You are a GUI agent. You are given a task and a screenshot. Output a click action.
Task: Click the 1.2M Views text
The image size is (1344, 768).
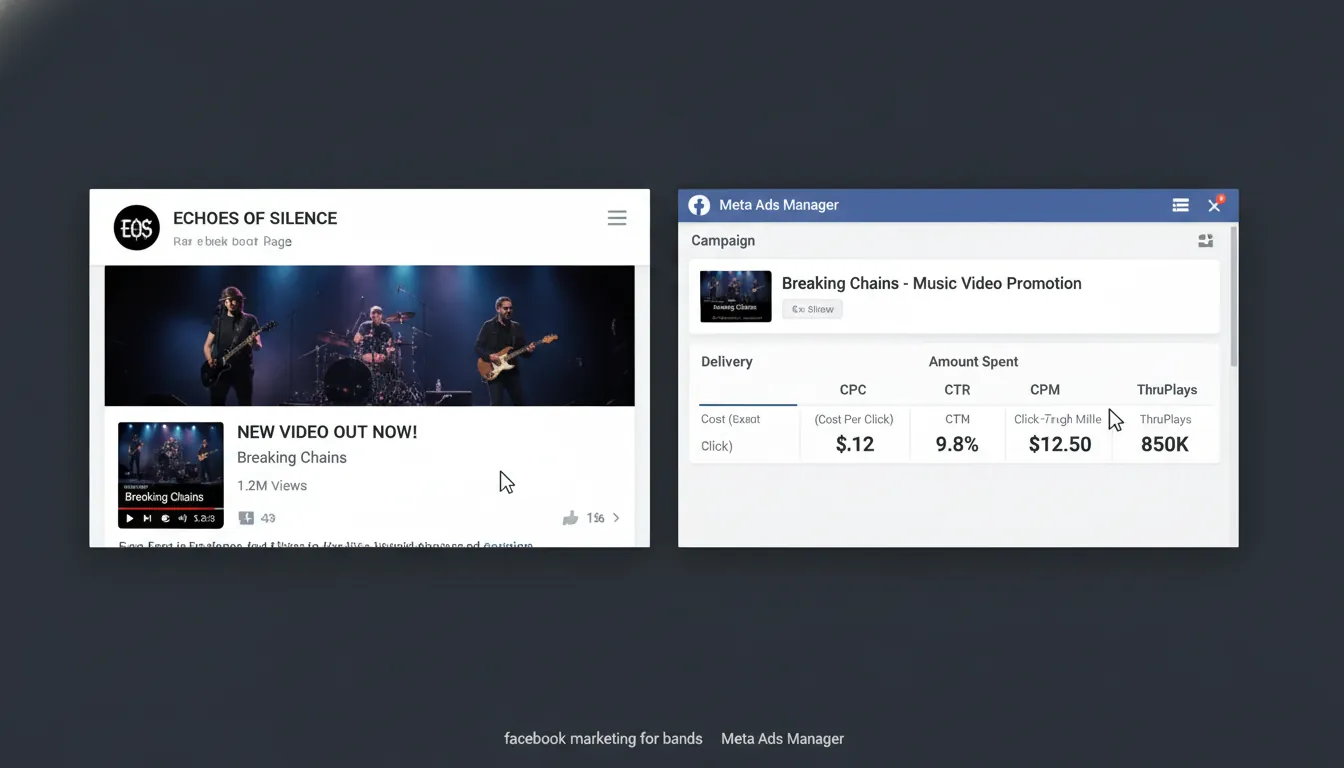(272, 485)
